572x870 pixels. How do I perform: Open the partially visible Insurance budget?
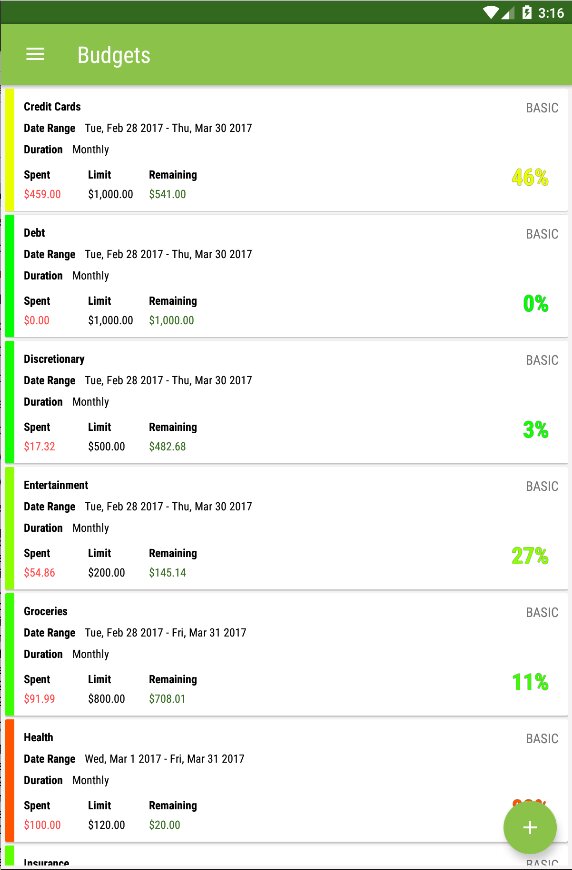click(x=286, y=858)
